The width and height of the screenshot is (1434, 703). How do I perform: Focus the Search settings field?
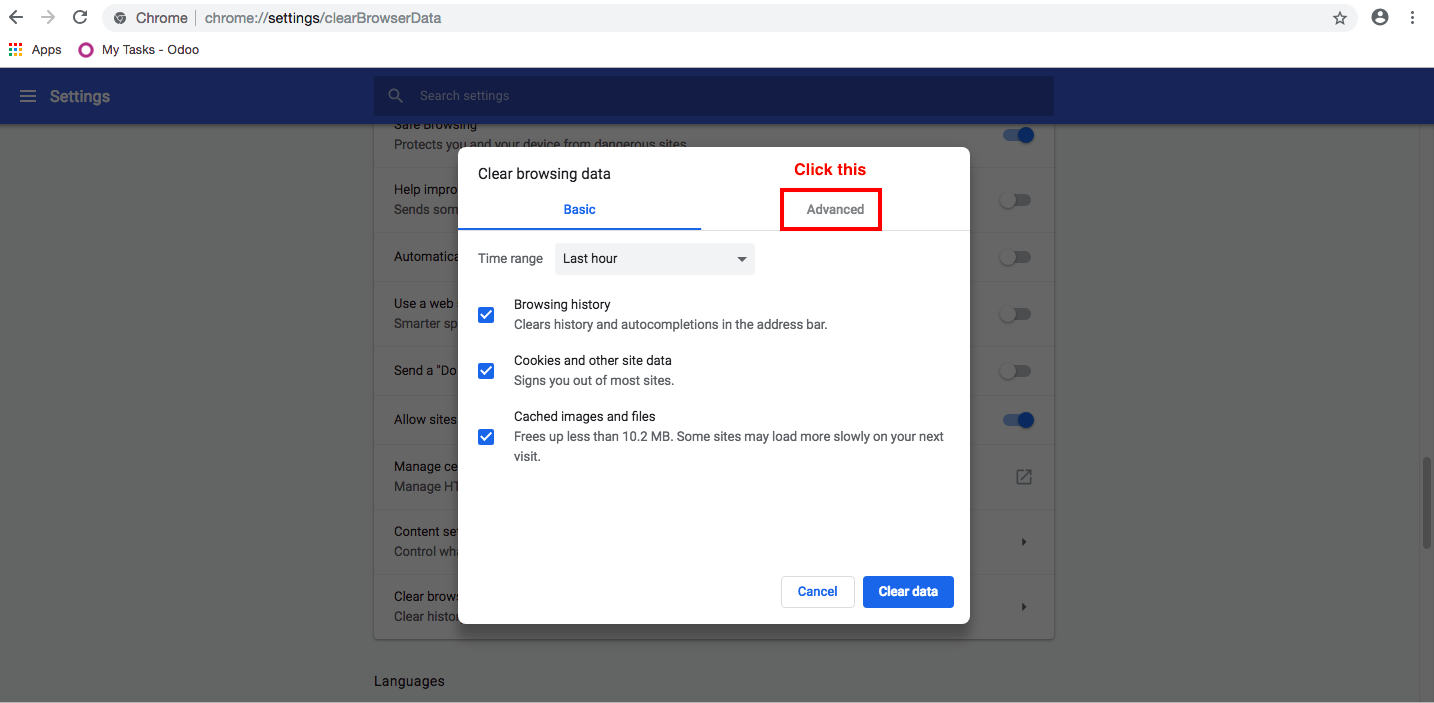pos(714,96)
